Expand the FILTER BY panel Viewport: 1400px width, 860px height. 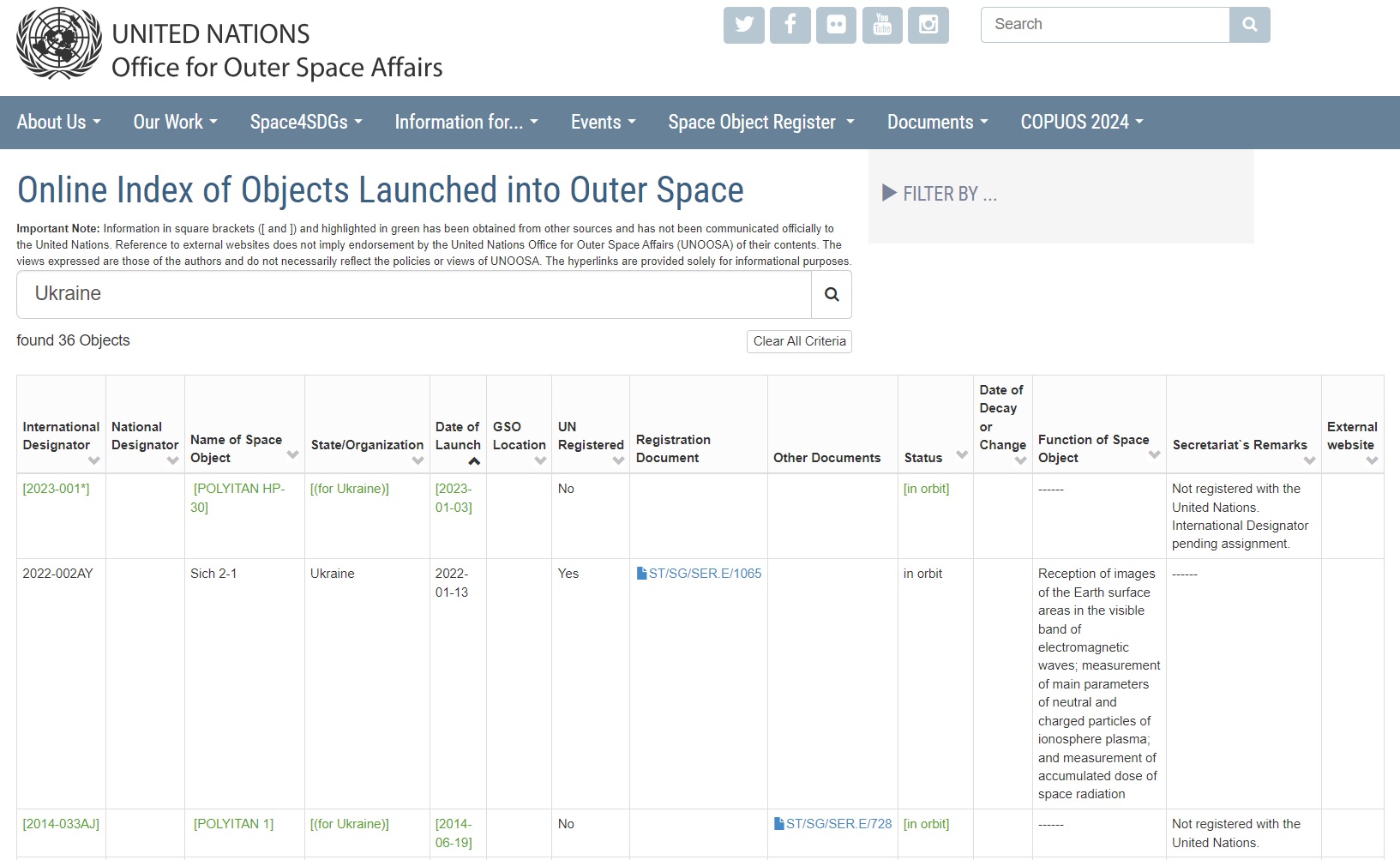click(940, 194)
